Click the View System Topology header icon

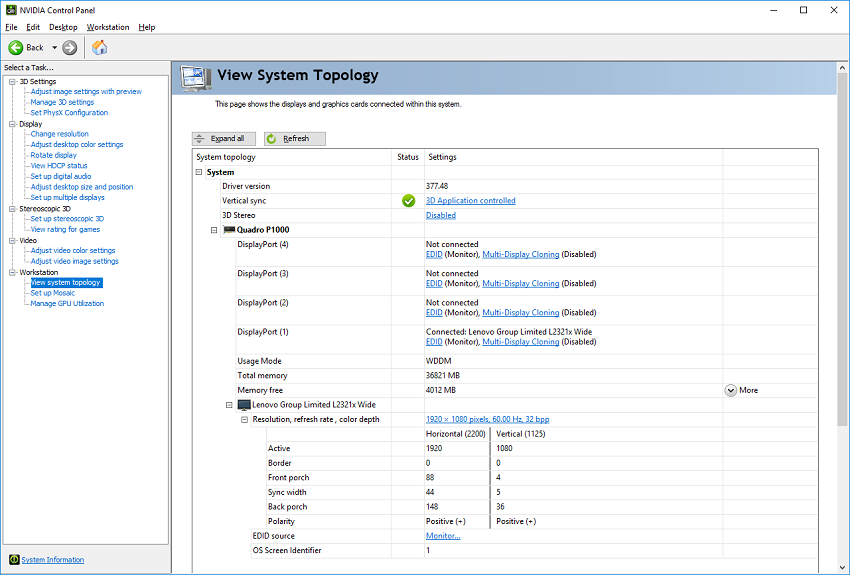click(196, 78)
